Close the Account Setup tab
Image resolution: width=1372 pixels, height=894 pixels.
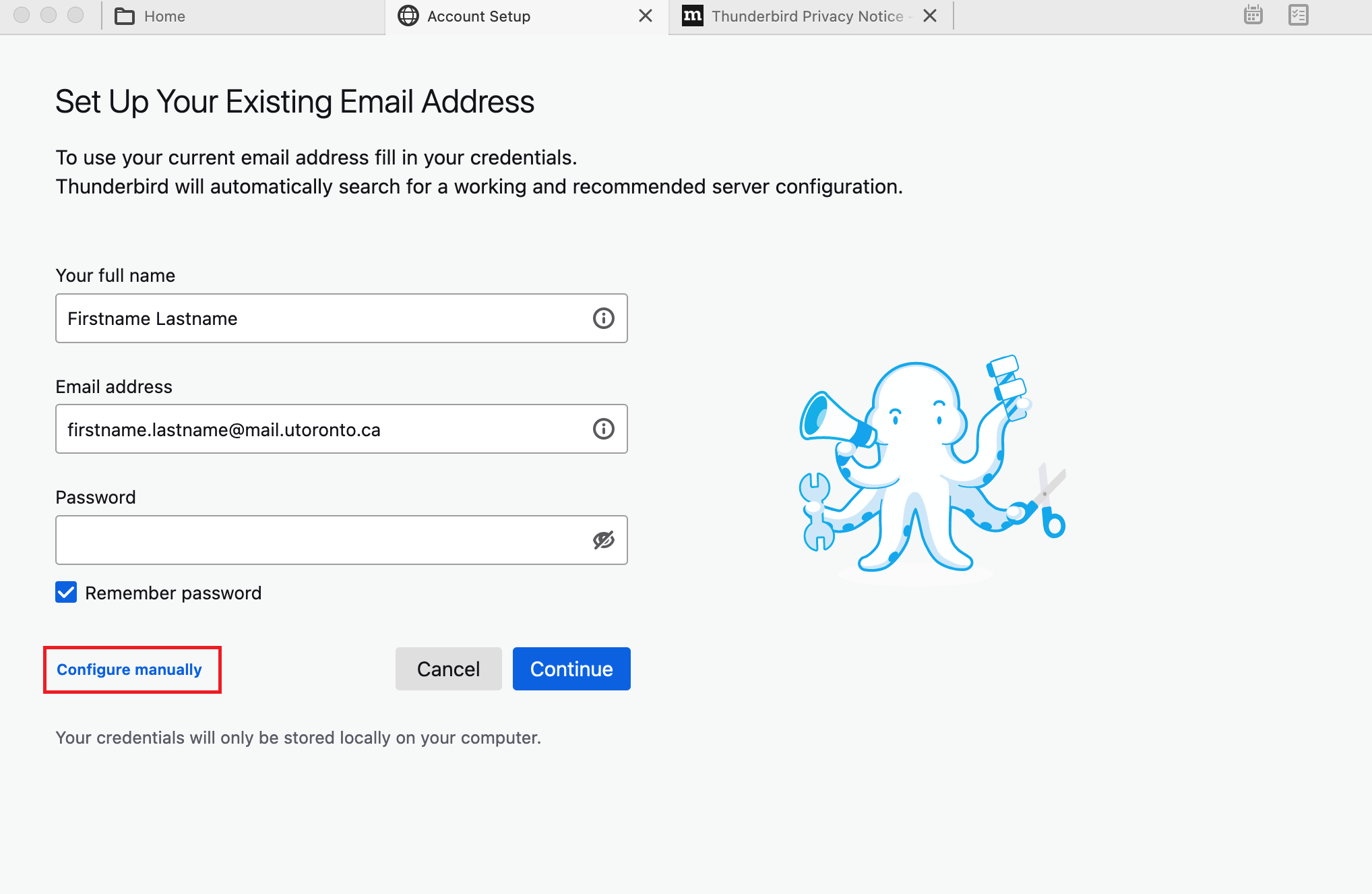pyautogui.click(x=647, y=16)
